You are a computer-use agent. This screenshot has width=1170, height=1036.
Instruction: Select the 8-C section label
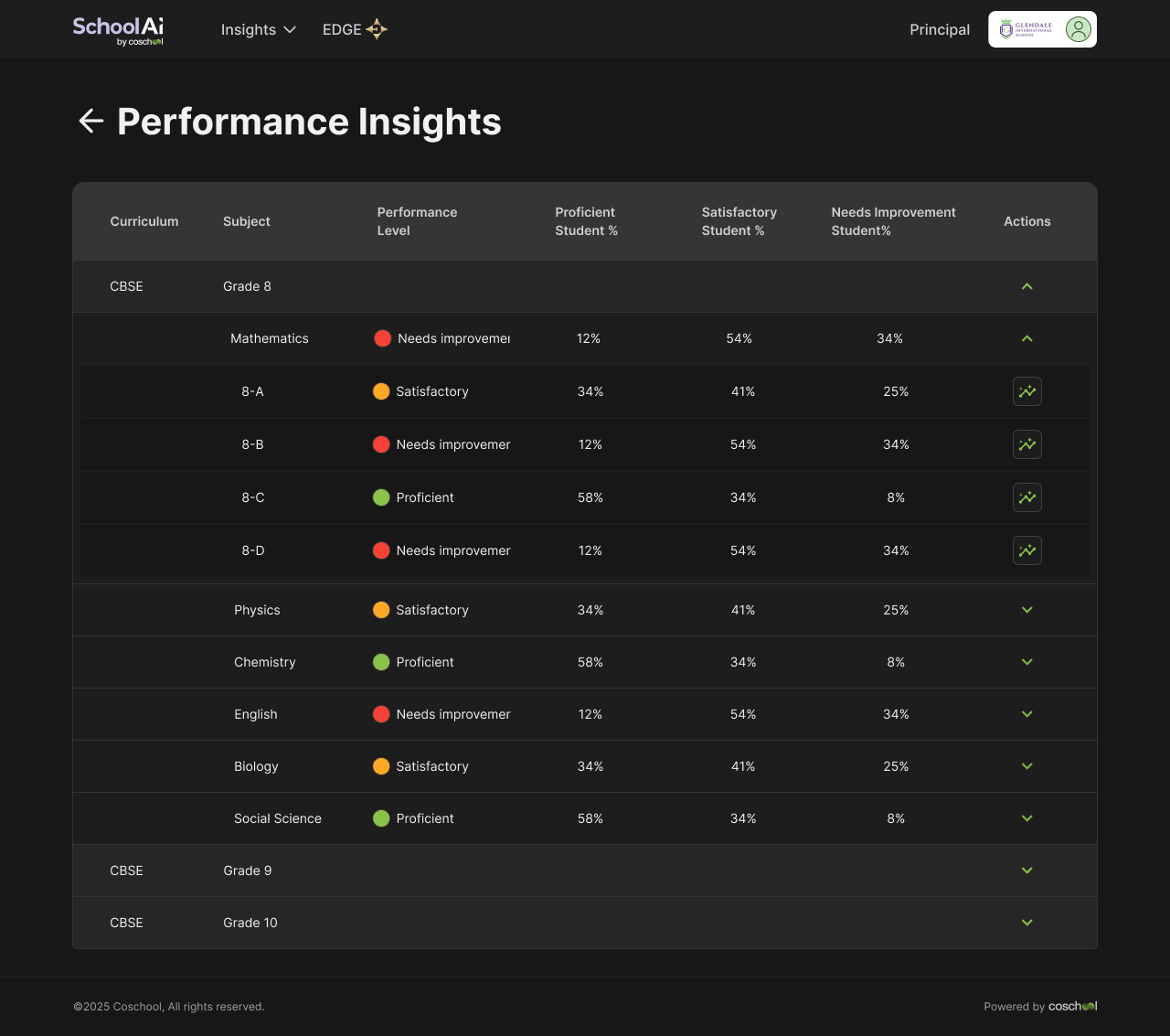[253, 497]
